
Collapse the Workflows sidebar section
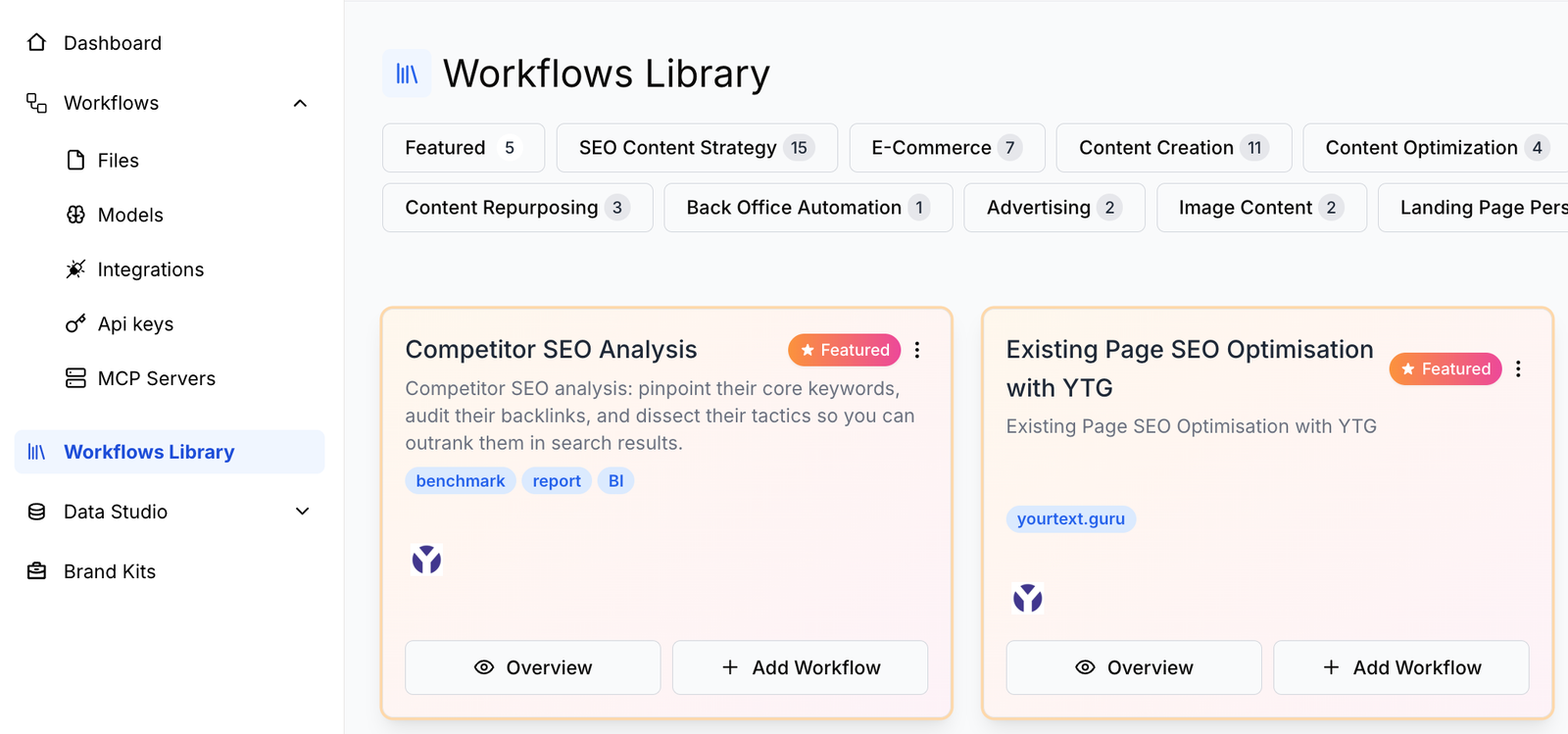pos(301,103)
